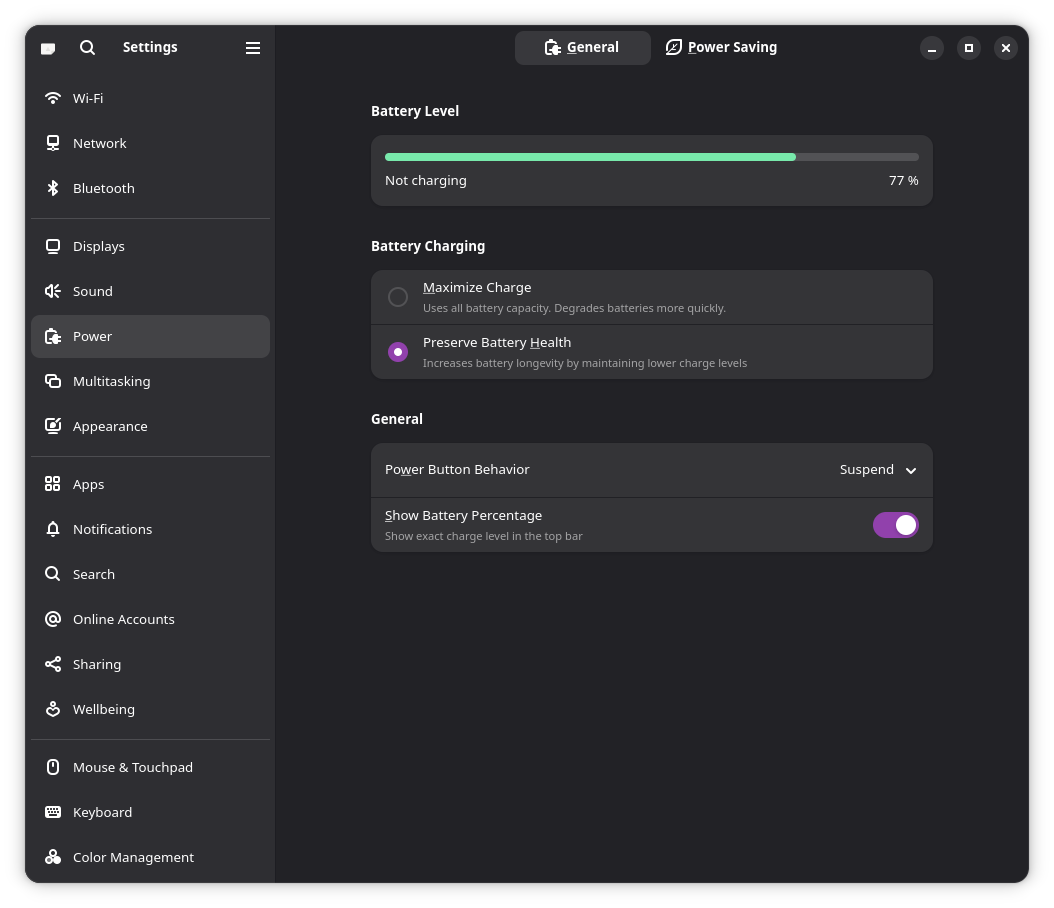Click the Sharing icon in sidebar
The image size is (1054, 908).
[53, 664]
